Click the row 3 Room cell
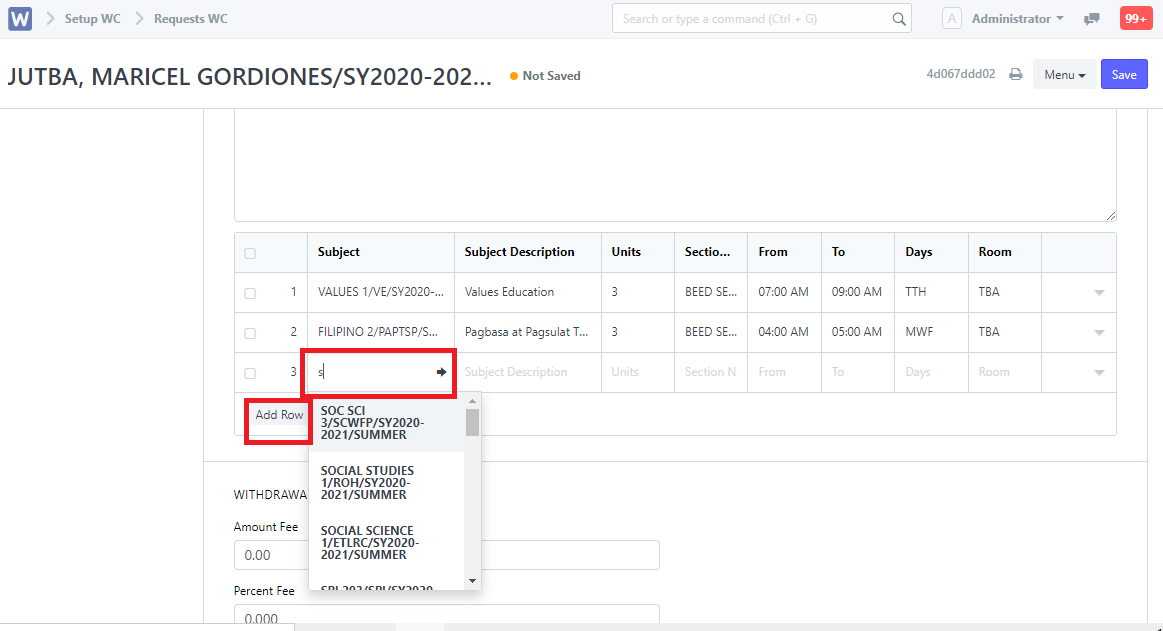Image resolution: width=1163 pixels, height=631 pixels. [1005, 372]
